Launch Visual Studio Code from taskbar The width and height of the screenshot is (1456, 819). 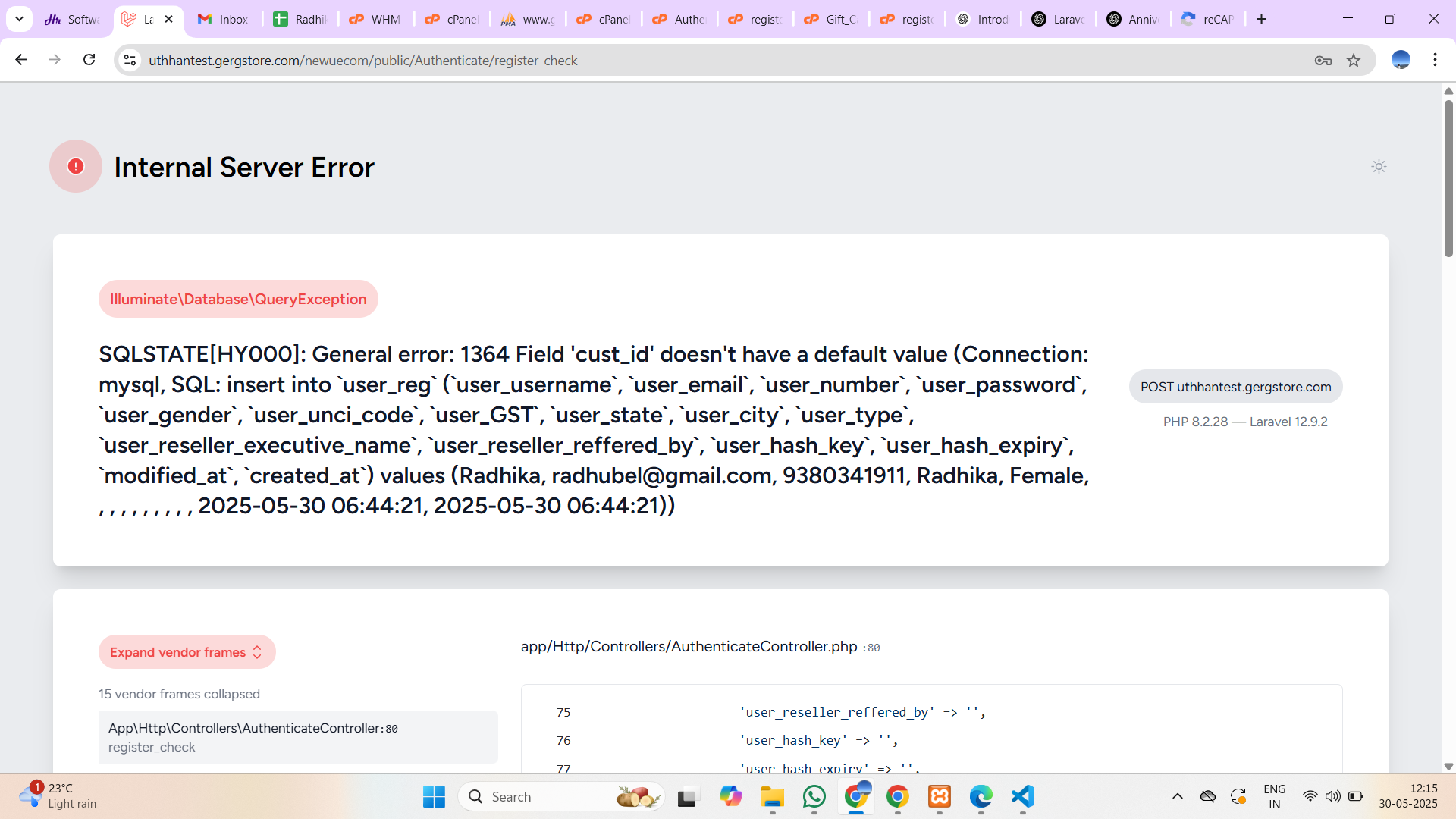click(x=1022, y=797)
